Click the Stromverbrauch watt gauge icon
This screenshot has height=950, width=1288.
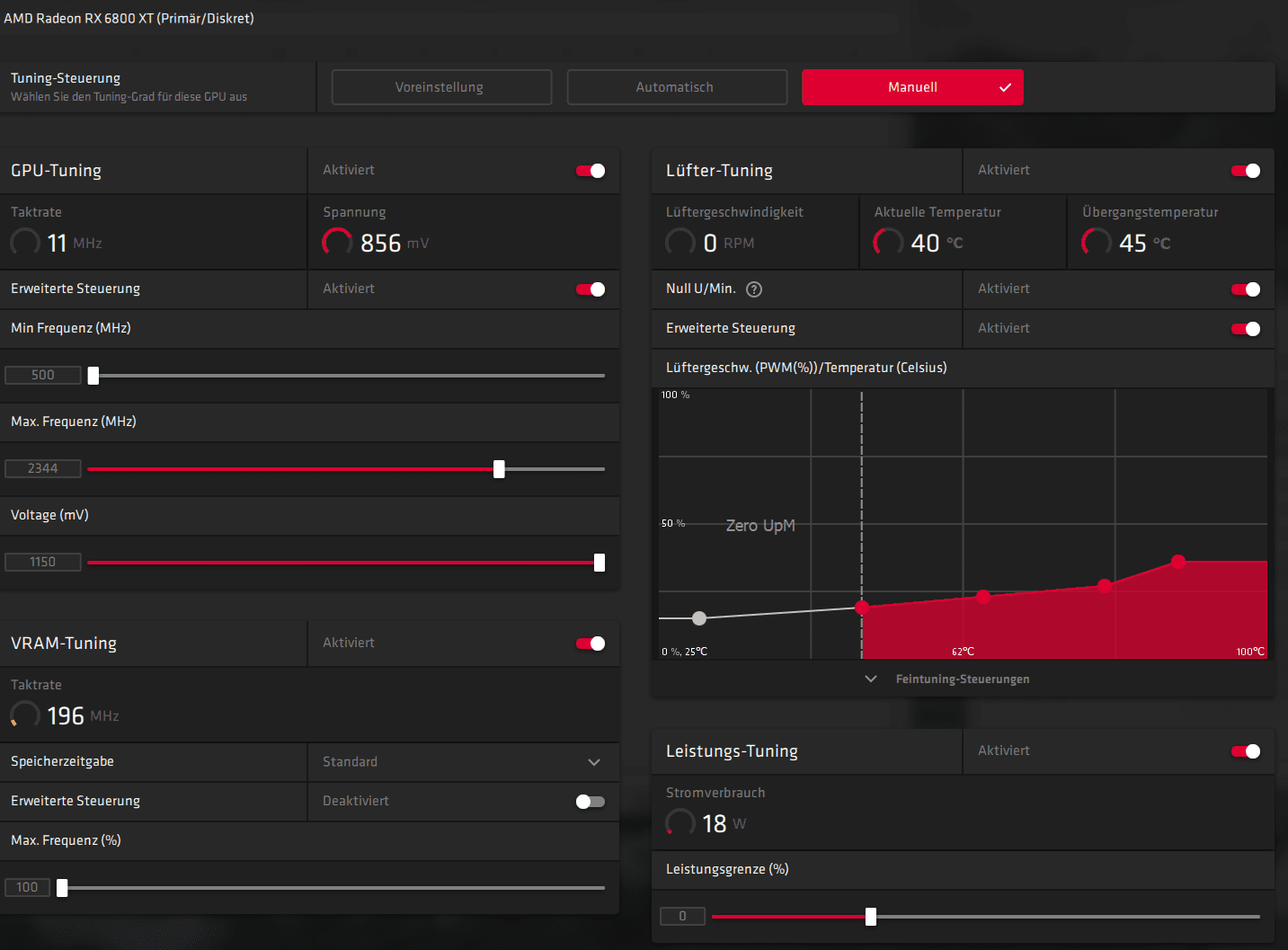680,823
